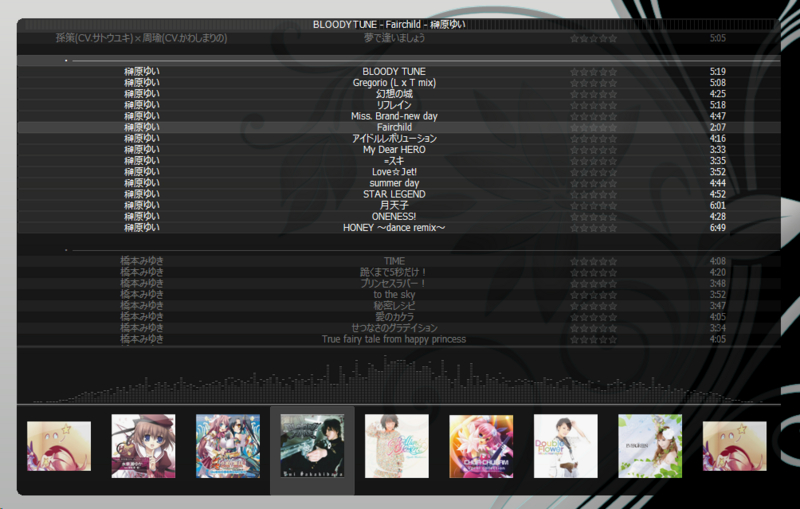Click the 6:49 duration of HONEY remix
Viewport: 800px width, 509px height.
[717, 228]
